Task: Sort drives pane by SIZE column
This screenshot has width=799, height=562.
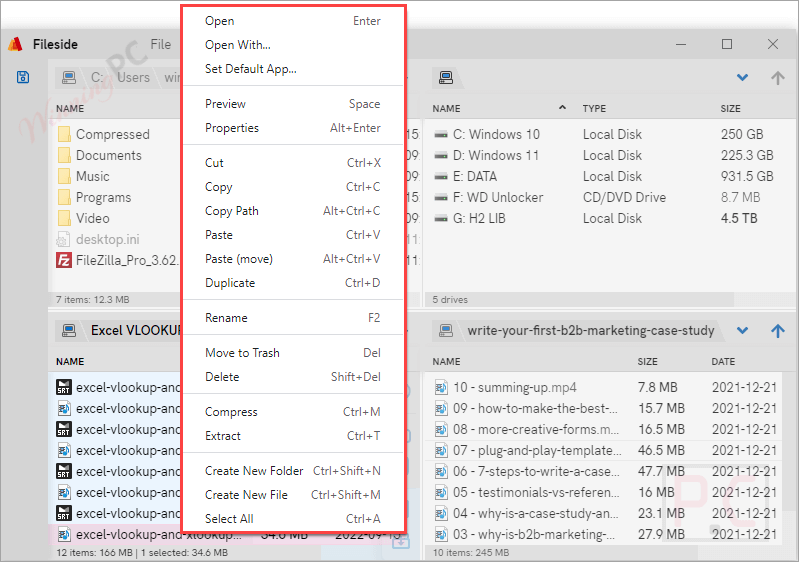Action: (x=730, y=109)
